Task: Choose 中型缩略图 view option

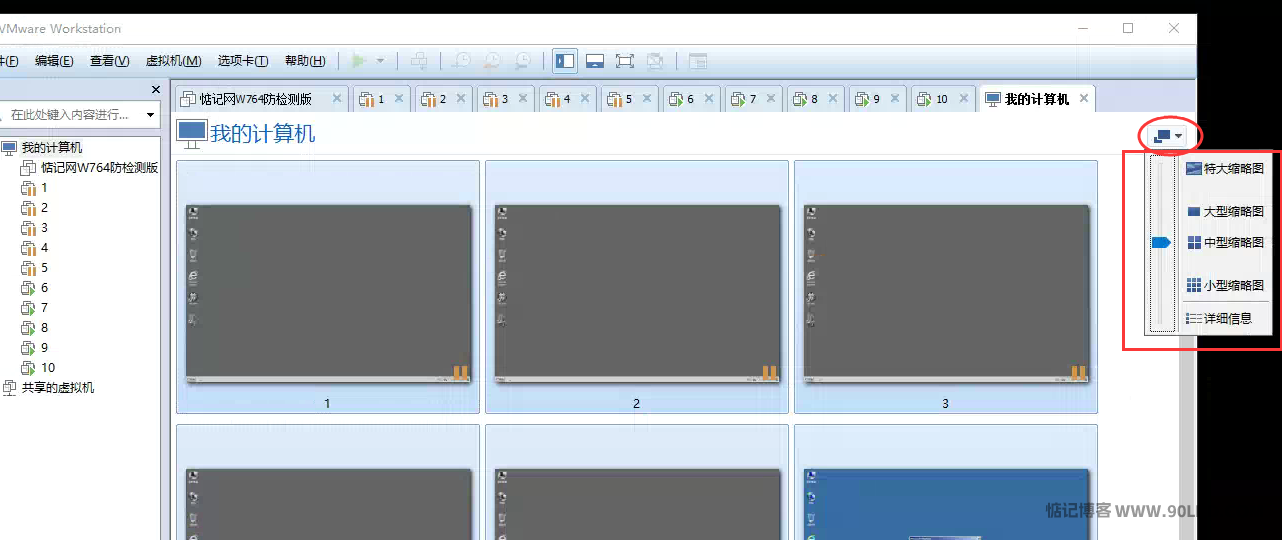Action: [1225, 243]
